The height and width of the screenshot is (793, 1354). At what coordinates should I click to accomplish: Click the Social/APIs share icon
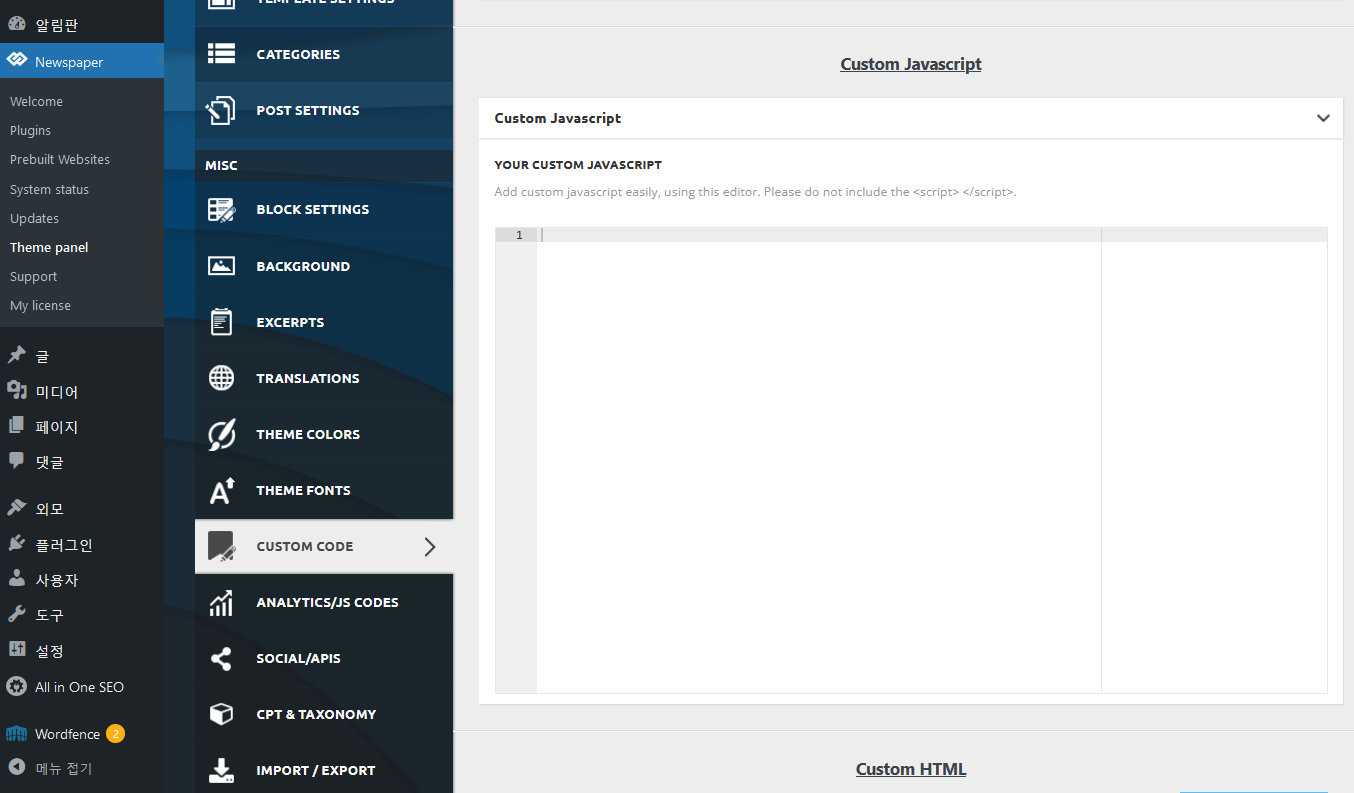coord(221,658)
